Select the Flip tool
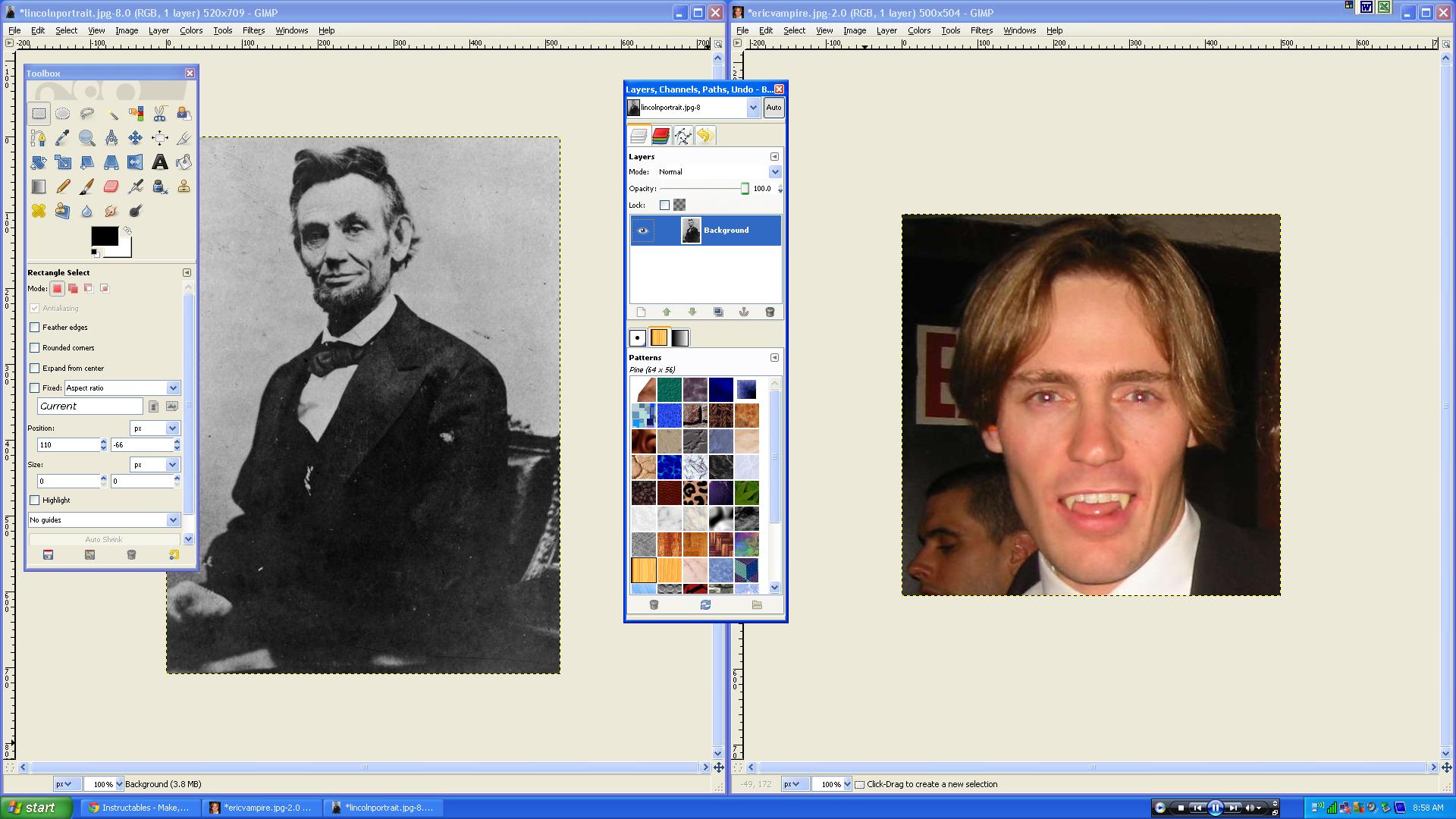1456x819 pixels. pos(136,162)
